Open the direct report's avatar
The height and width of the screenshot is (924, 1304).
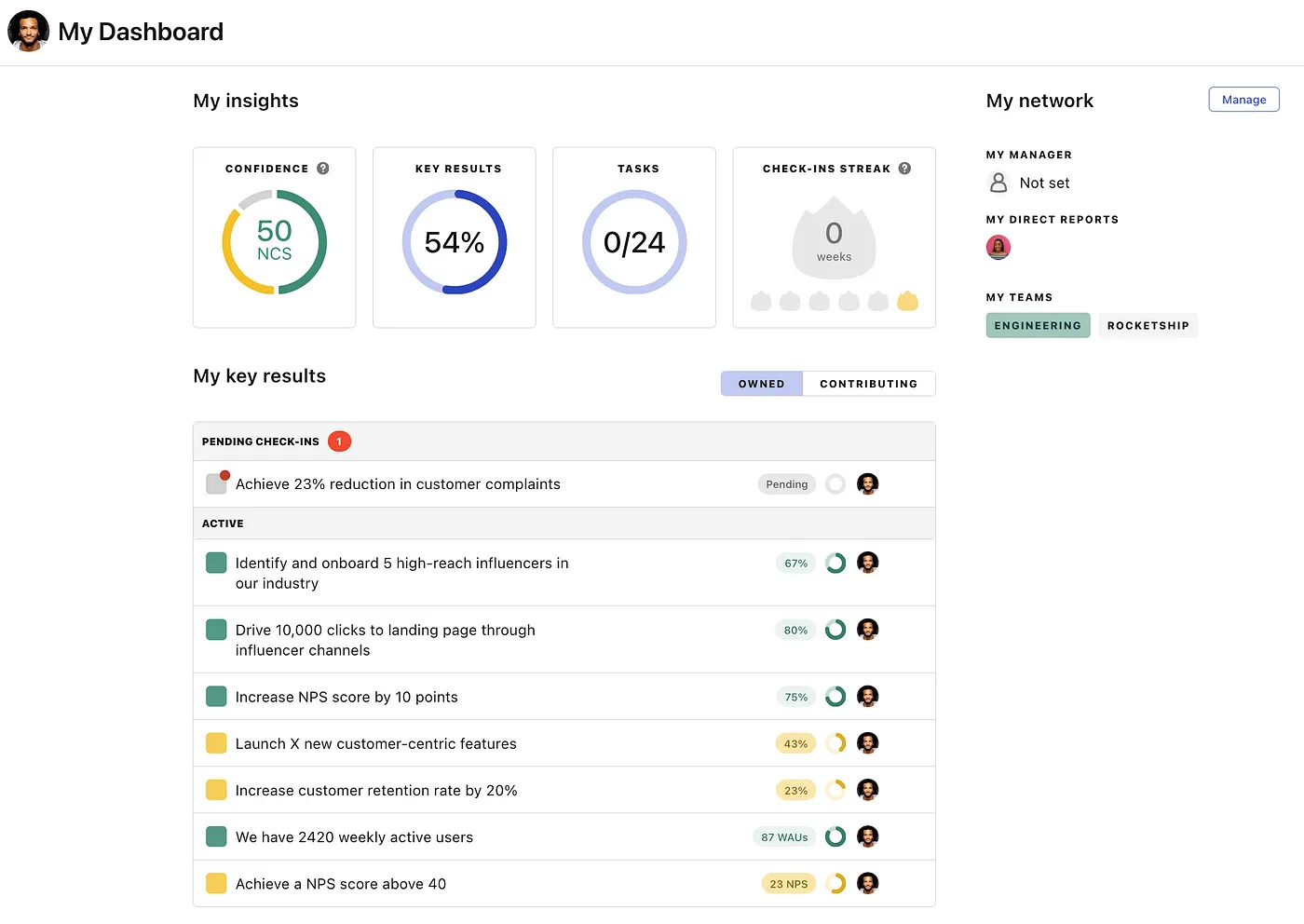tap(998, 247)
